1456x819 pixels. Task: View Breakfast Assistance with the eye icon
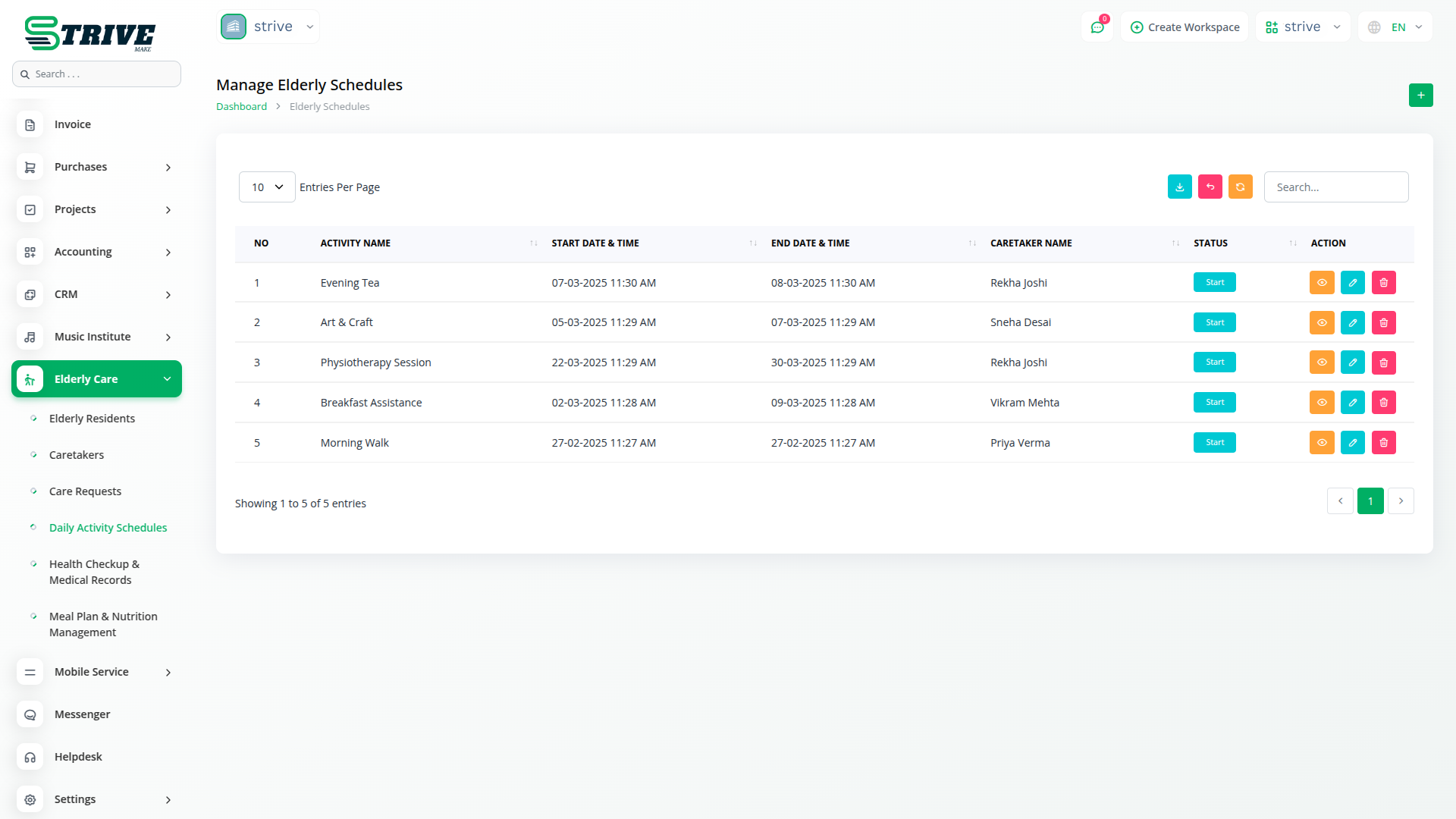click(1321, 403)
